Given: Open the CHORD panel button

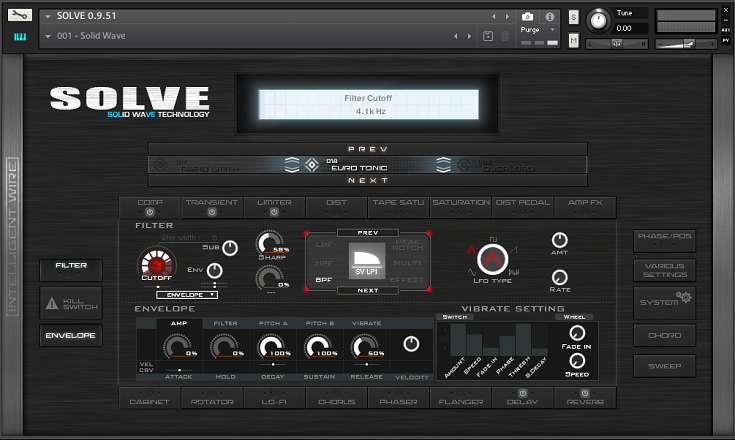Looking at the screenshot, I should 665,336.
